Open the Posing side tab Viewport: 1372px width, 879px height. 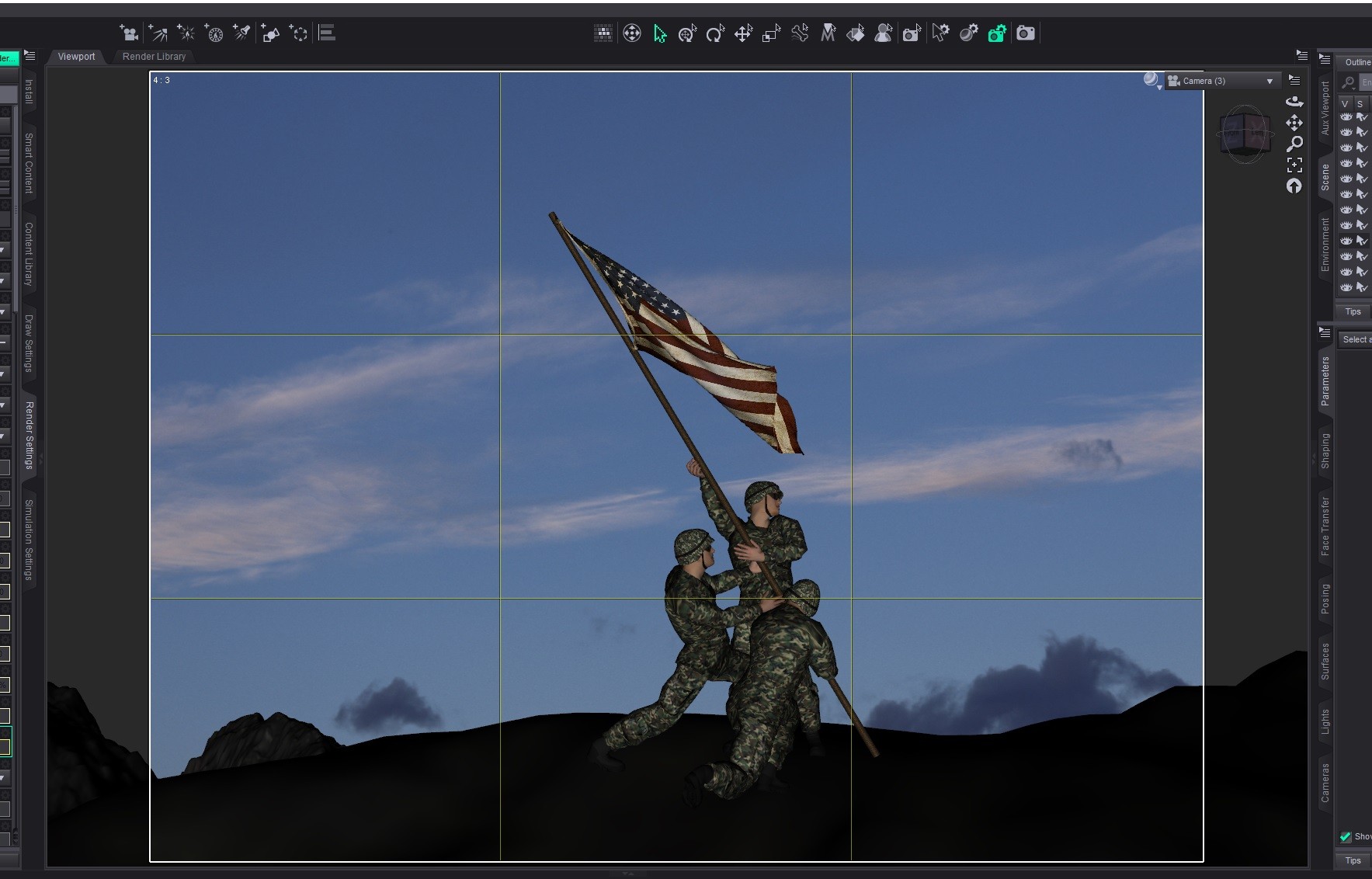tap(1325, 599)
